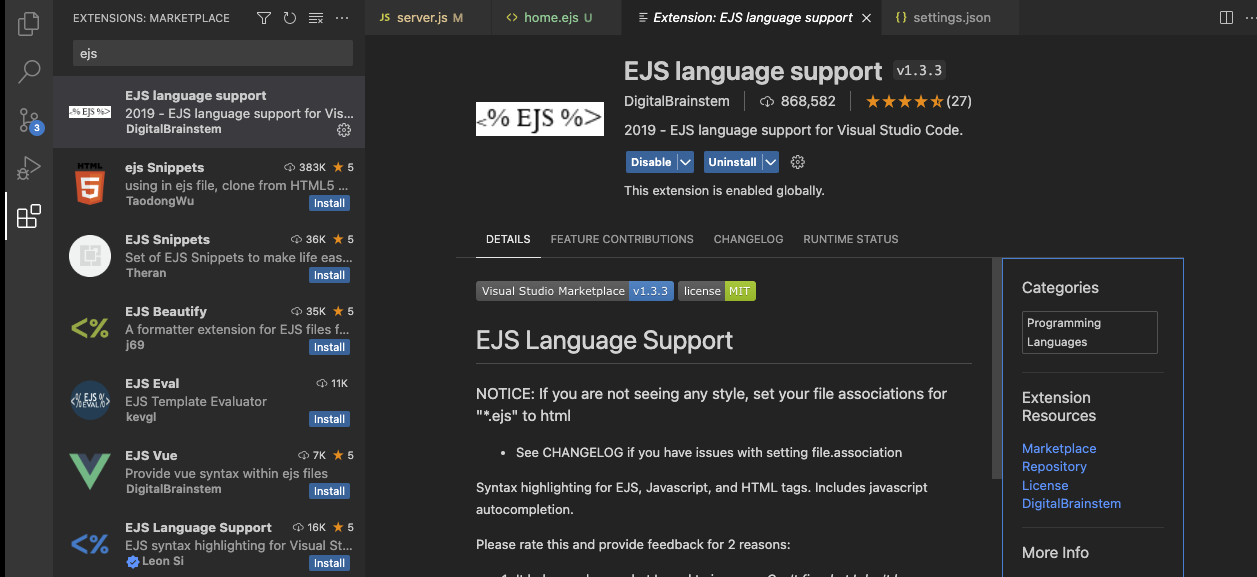Open the Runtime Status tab
This screenshot has height=577, width=1257.
851,239
